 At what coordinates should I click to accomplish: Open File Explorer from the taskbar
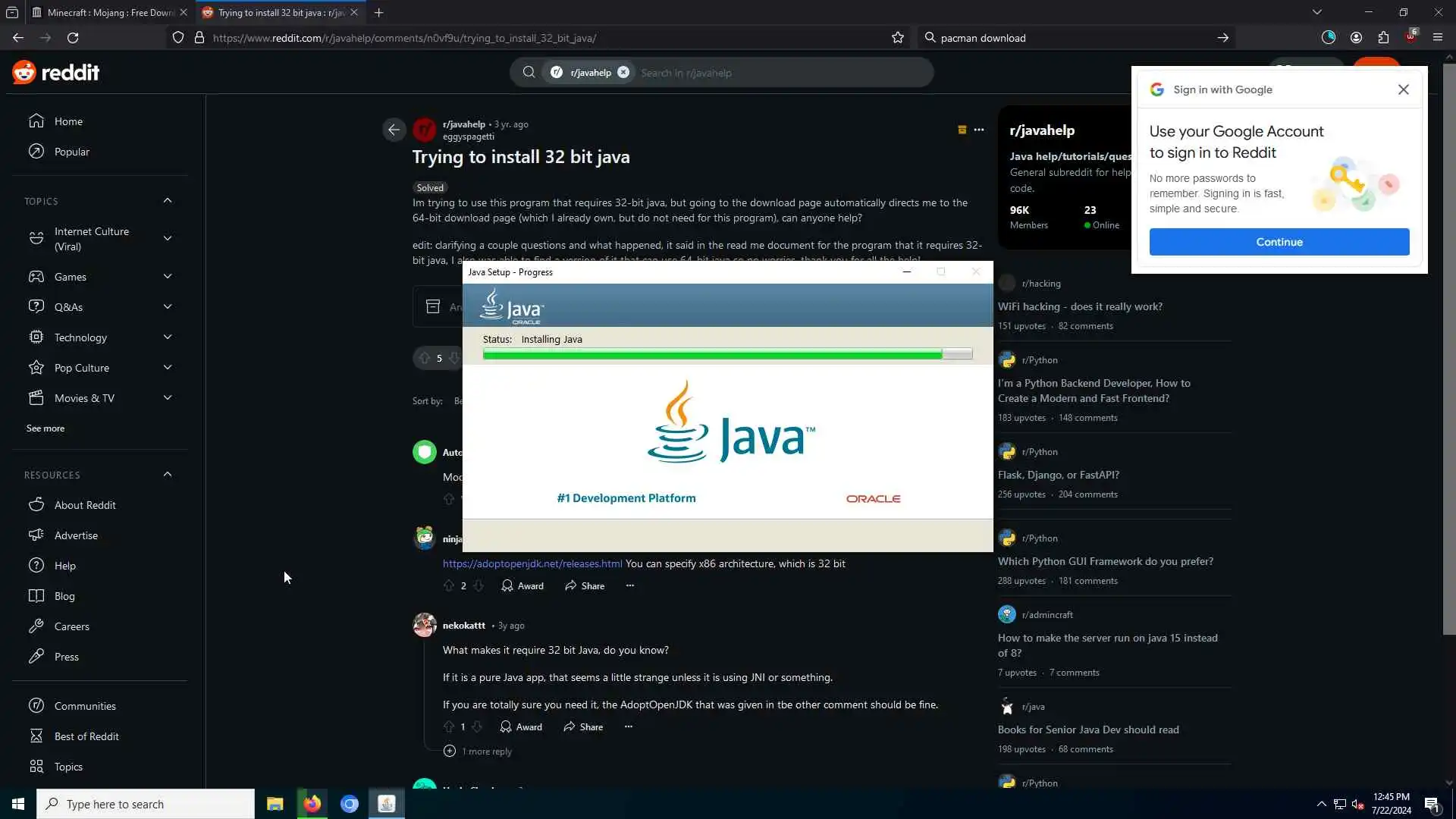275,804
